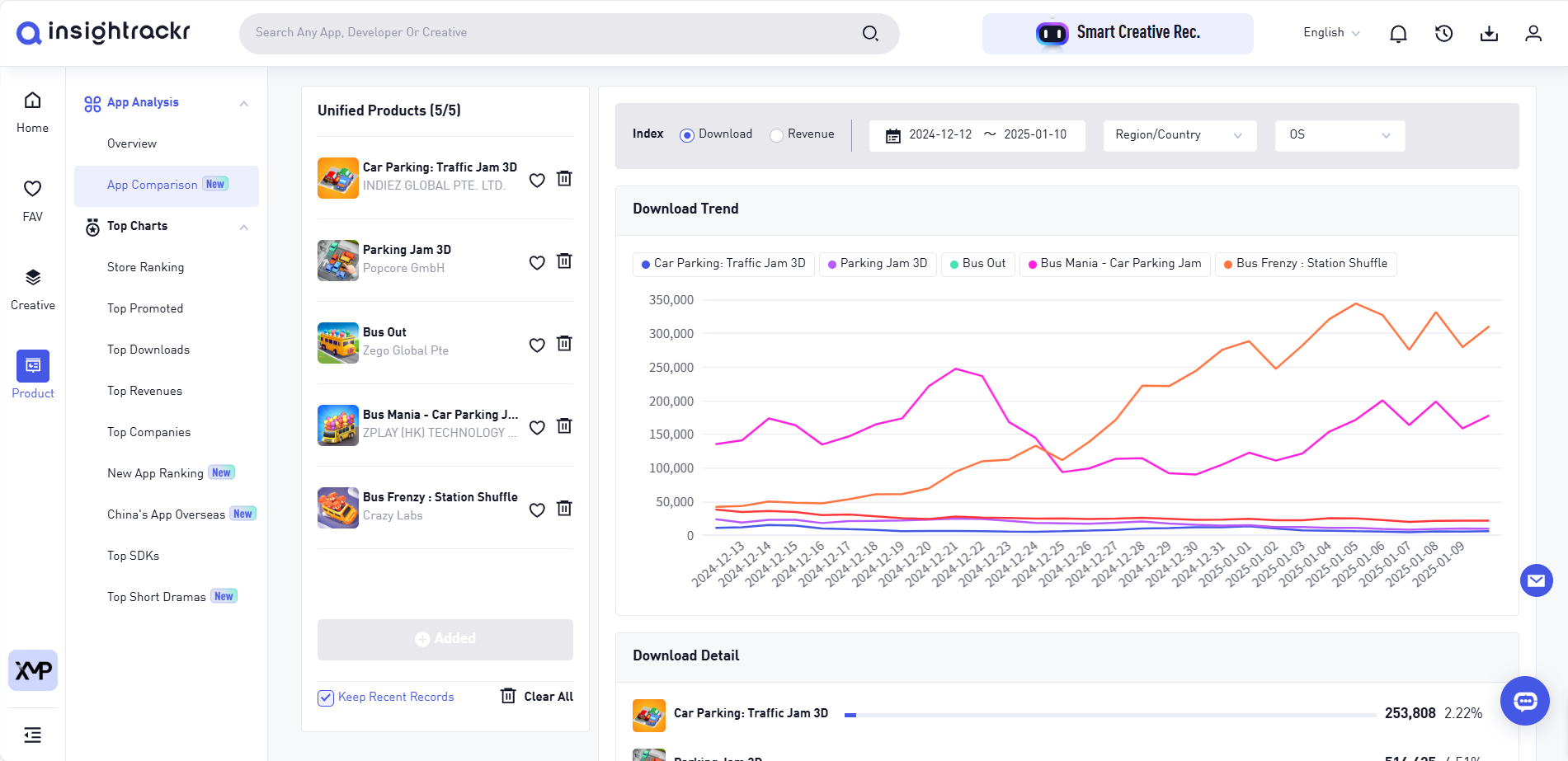Favorite the Bus Out app
Image resolution: width=1568 pixels, height=761 pixels.
537,345
